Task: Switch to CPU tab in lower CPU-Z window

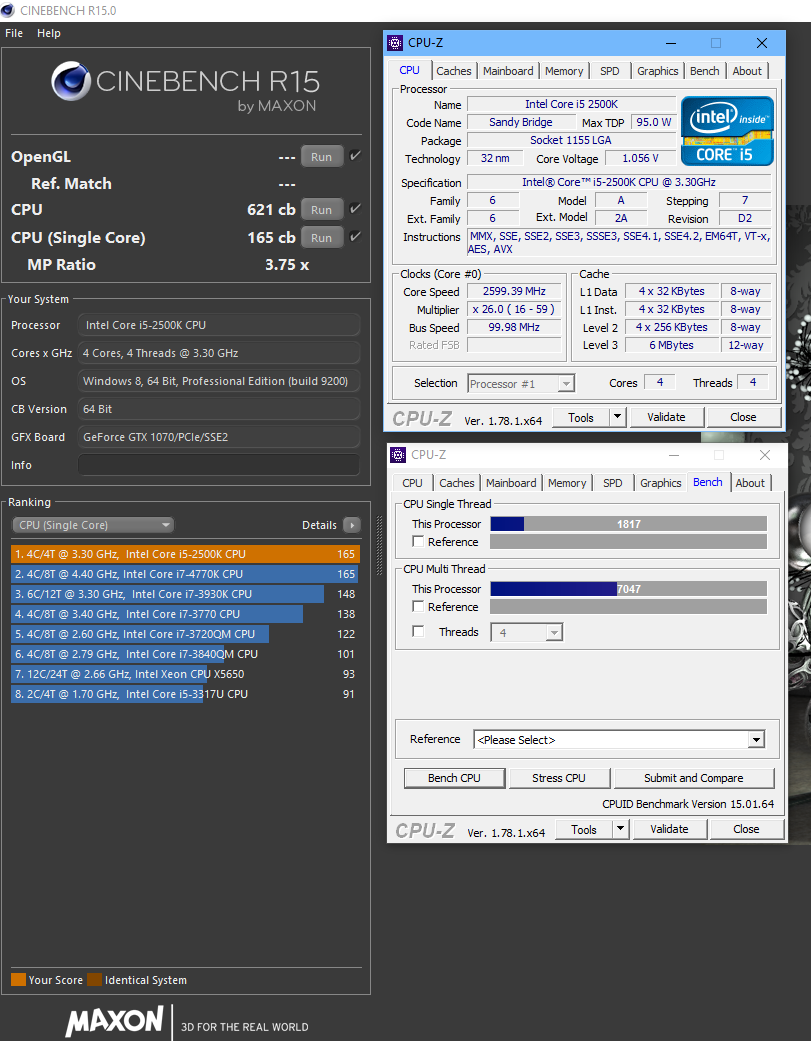Action: [412, 483]
